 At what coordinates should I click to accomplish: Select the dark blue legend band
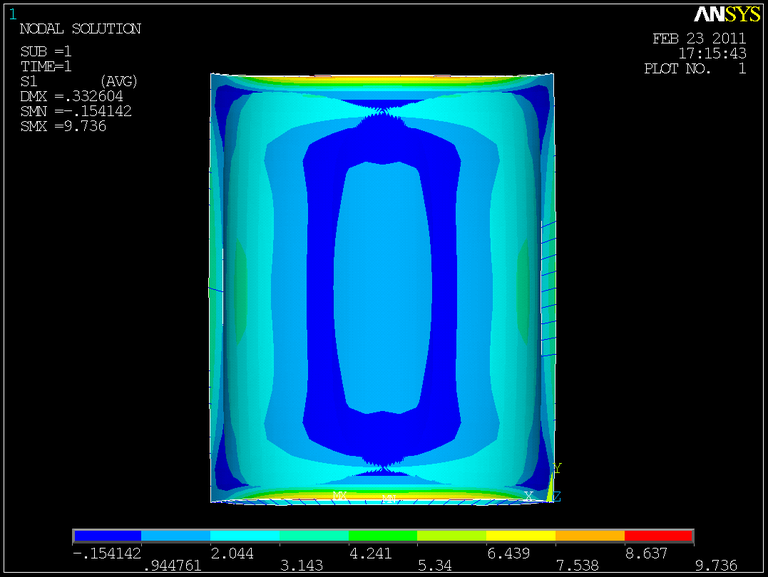pyautogui.click(x=107, y=536)
